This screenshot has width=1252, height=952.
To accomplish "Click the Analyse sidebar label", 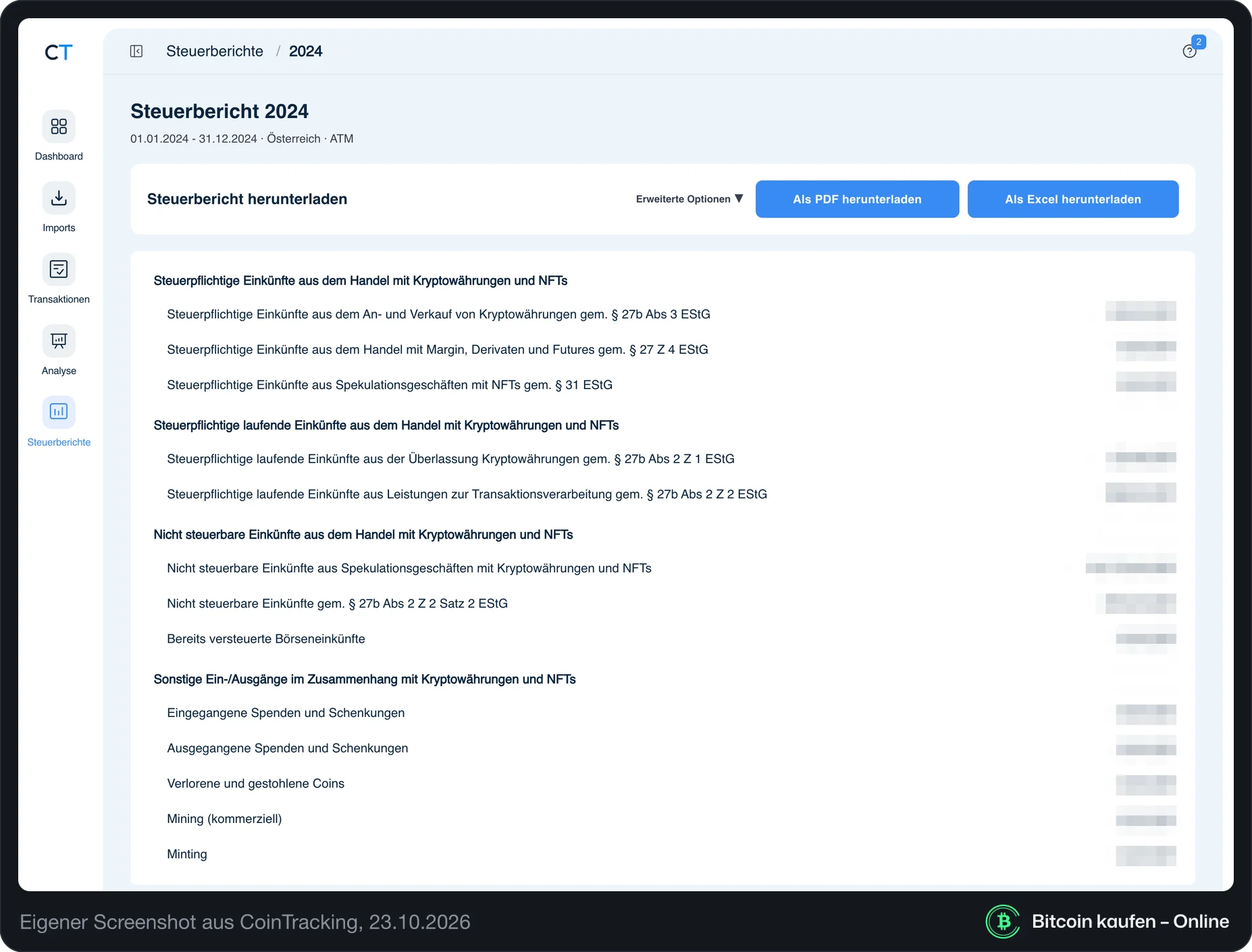I will [59, 371].
